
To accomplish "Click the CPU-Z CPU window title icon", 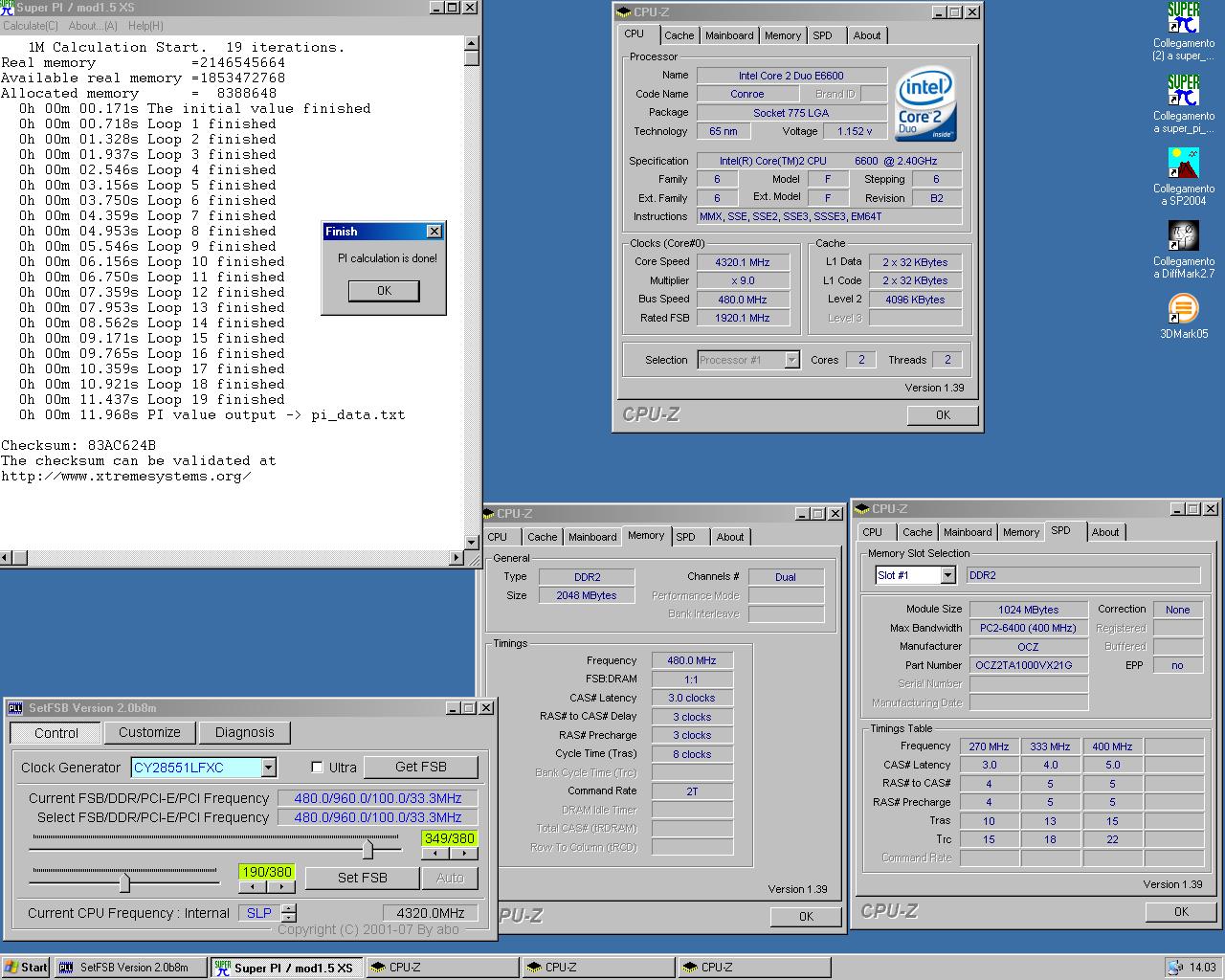I will (624, 12).
